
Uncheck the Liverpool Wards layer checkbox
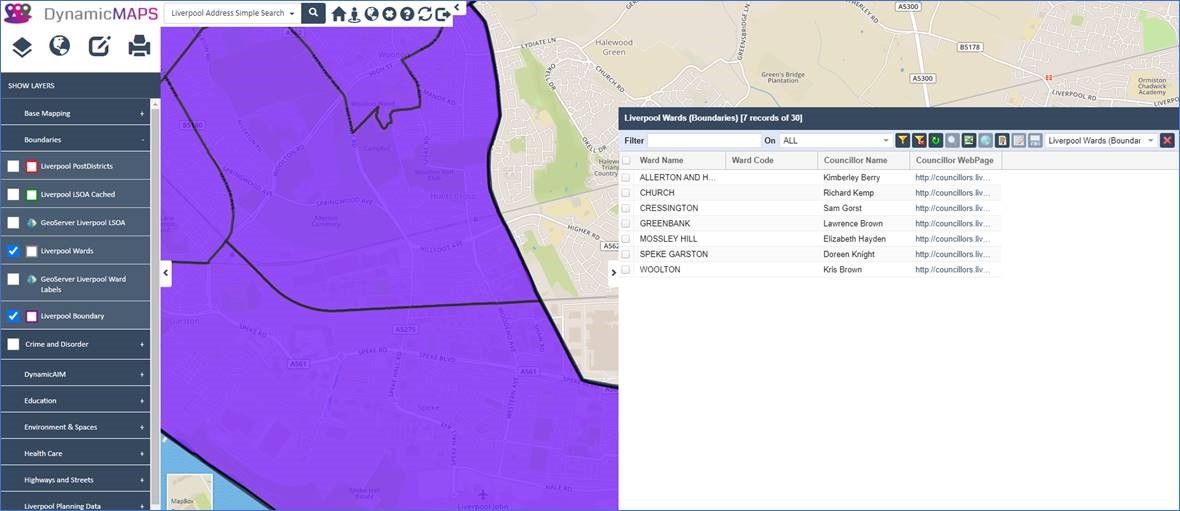pyautogui.click(x=14, y=251)
